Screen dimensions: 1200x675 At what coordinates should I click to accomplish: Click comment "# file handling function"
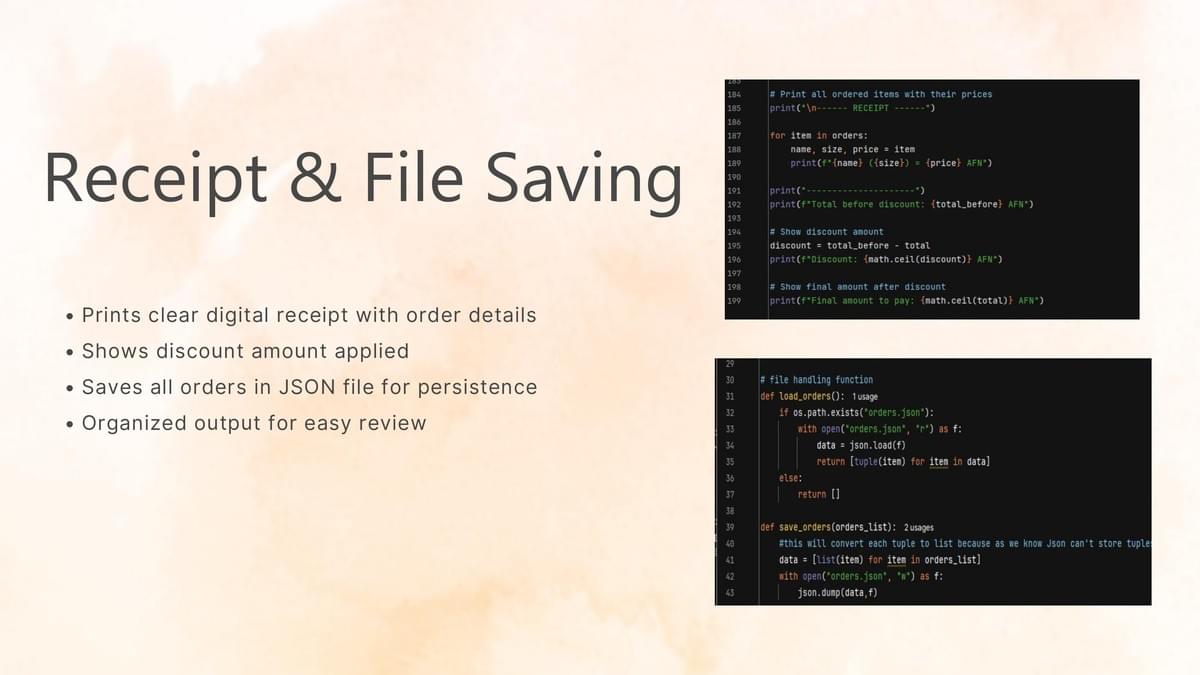[x=816, y=380]
